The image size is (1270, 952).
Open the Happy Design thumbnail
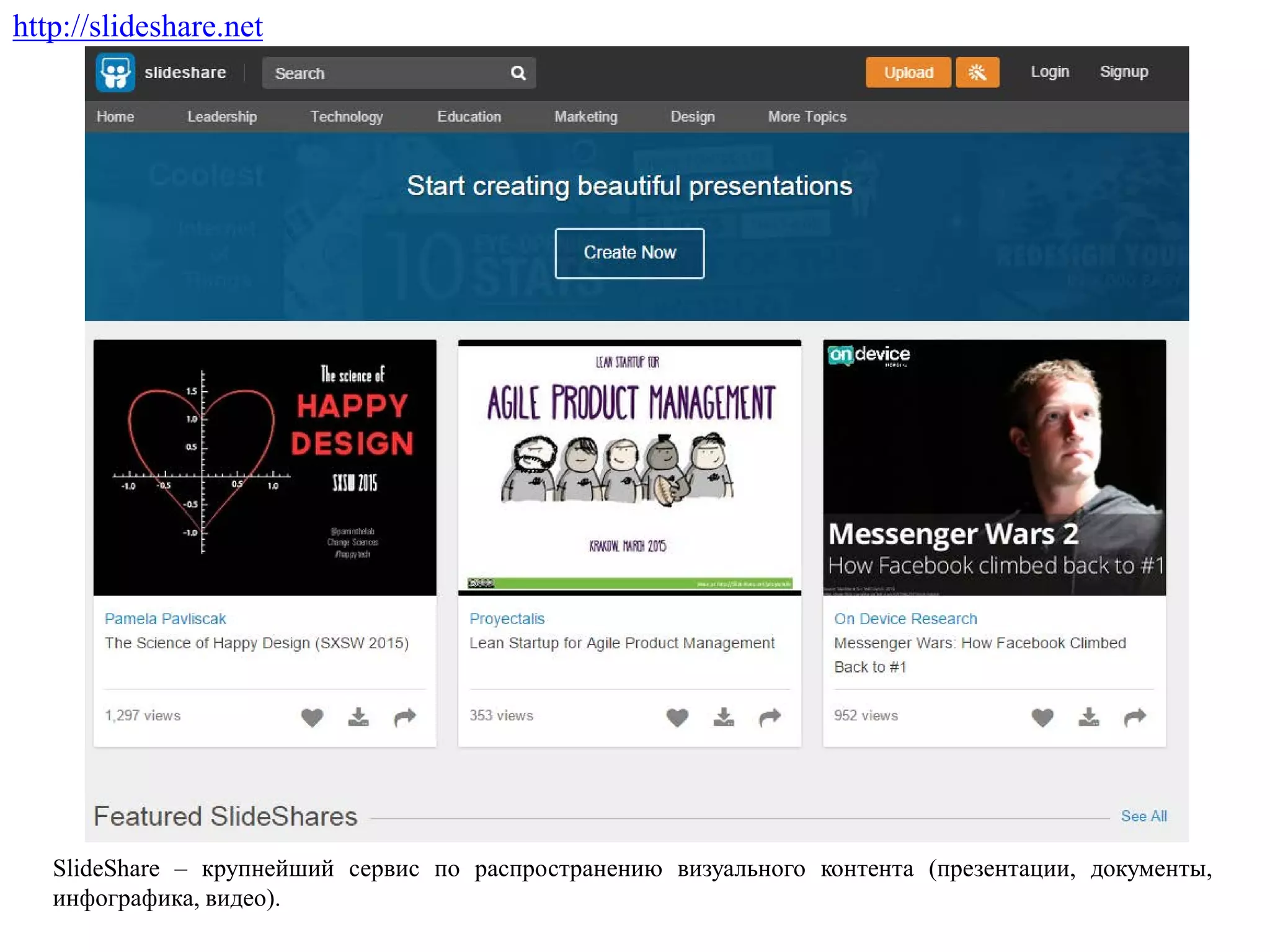tap(265, 467)
